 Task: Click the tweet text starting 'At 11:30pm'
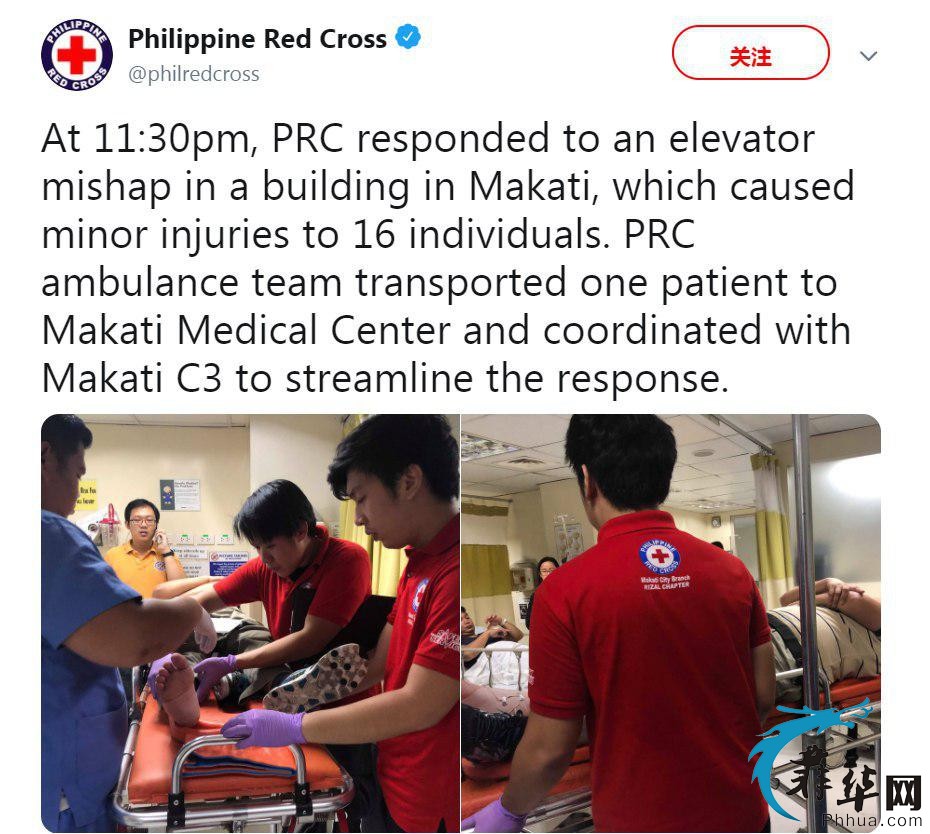tap(448, 258)
